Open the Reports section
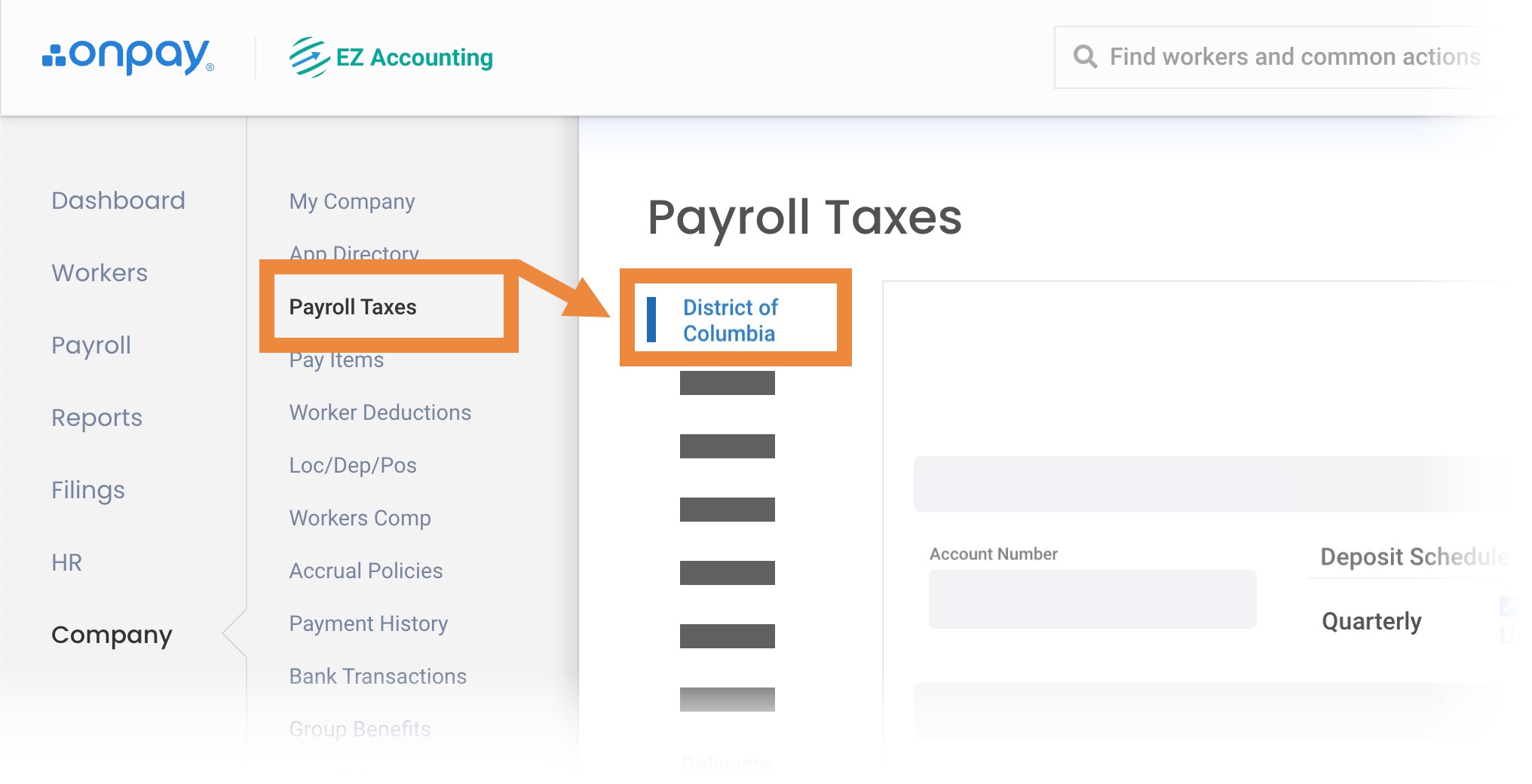 (97, 418)
